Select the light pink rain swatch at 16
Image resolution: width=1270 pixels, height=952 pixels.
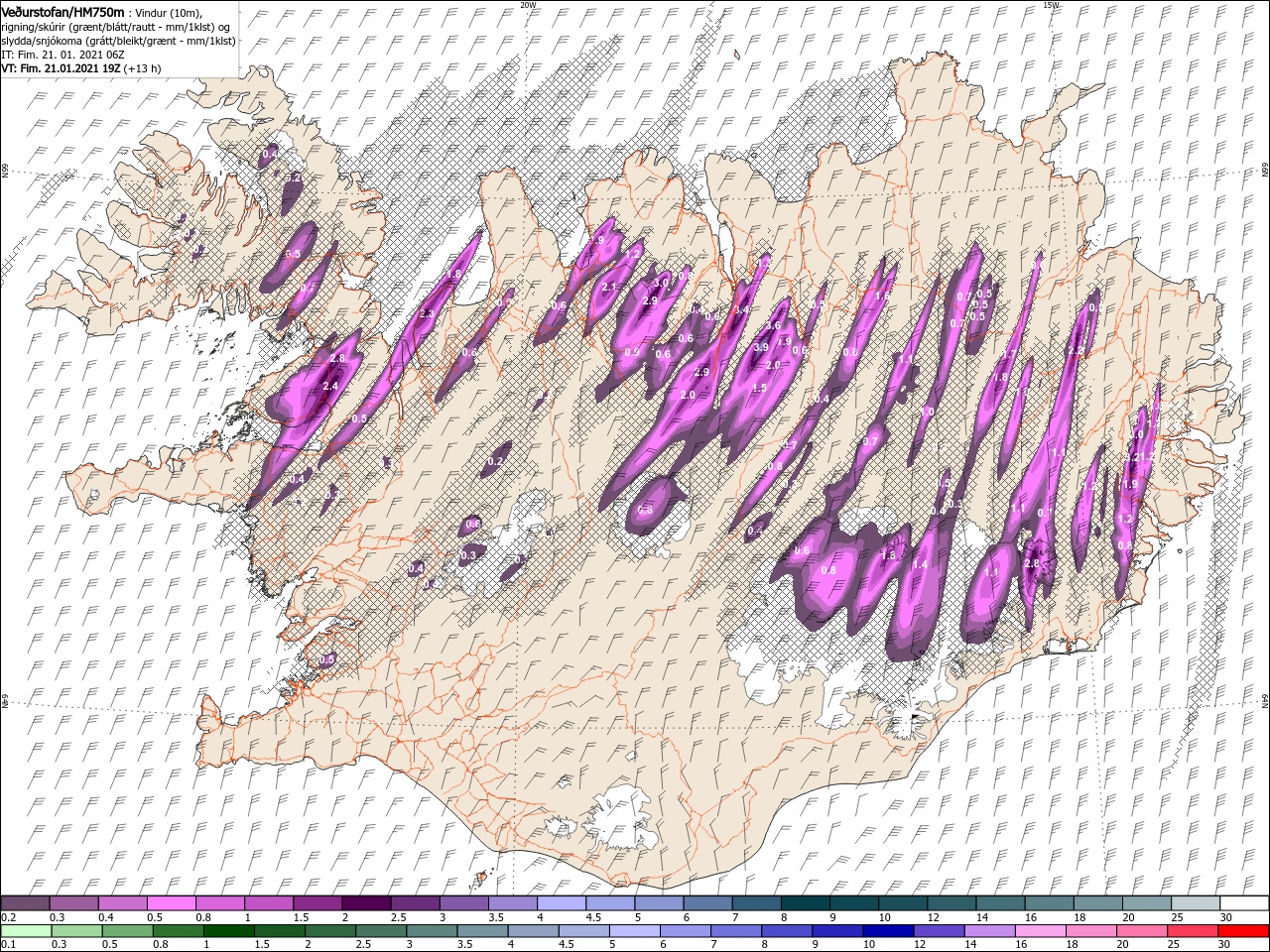1041,931
